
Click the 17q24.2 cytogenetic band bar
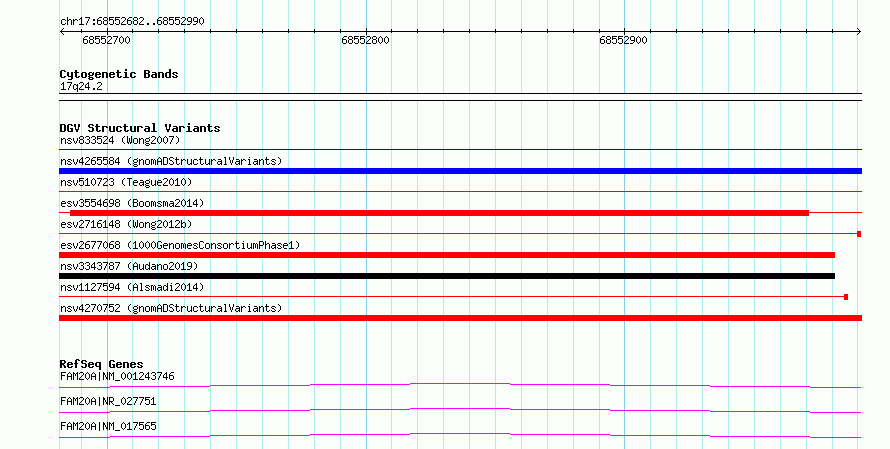(460, 97)
